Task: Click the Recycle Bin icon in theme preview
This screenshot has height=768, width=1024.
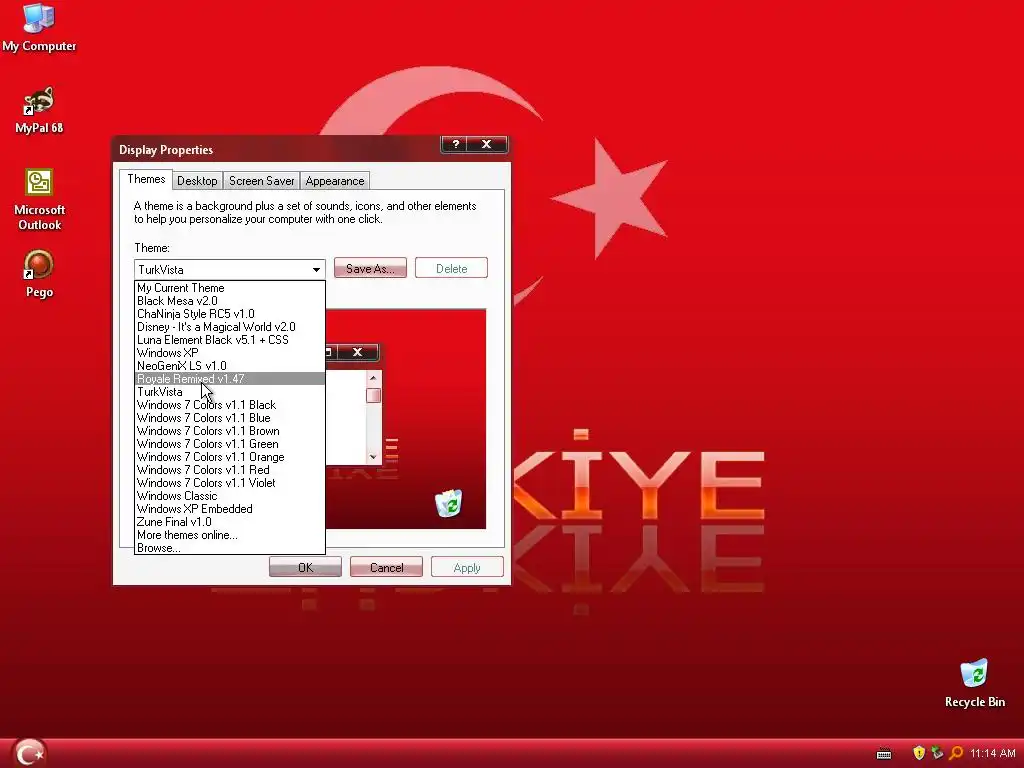Action: coord(449,504)
